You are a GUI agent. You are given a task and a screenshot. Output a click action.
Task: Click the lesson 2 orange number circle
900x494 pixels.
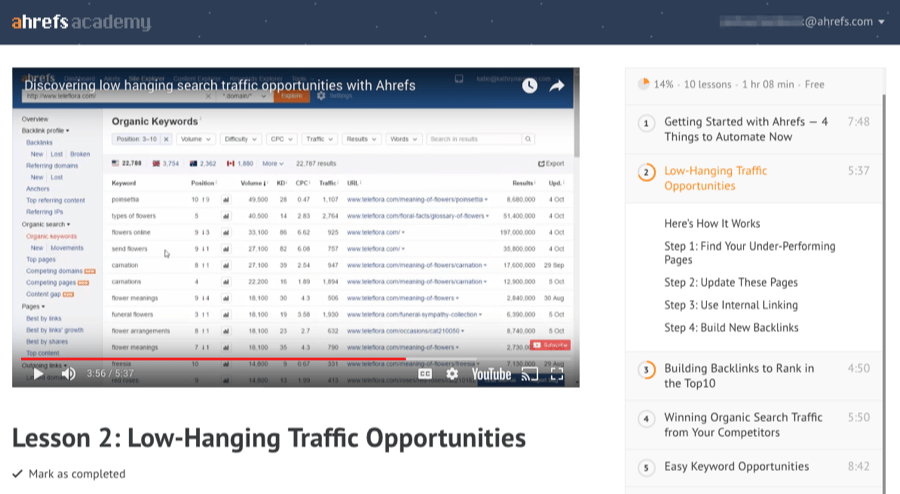coord(646,172)
